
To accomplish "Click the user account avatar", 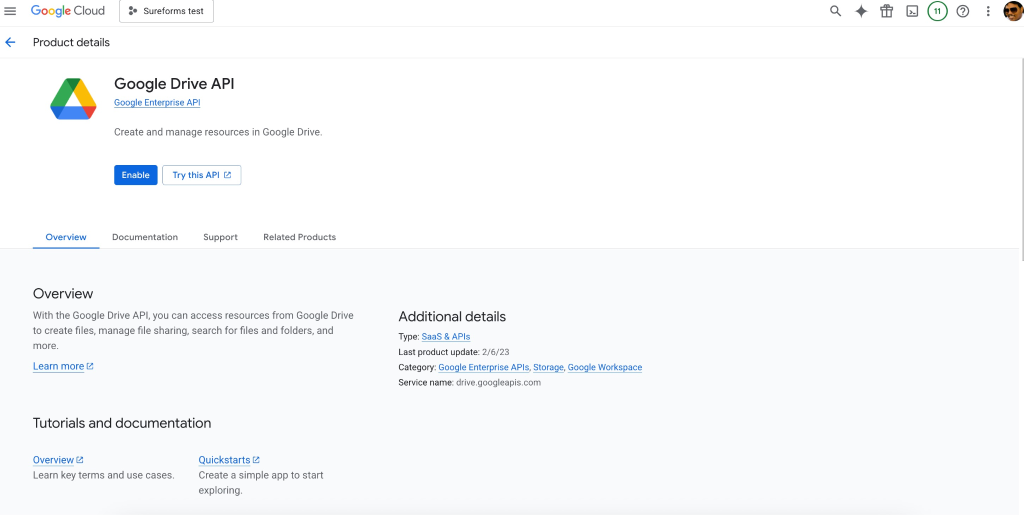I will click(1013, 11).
